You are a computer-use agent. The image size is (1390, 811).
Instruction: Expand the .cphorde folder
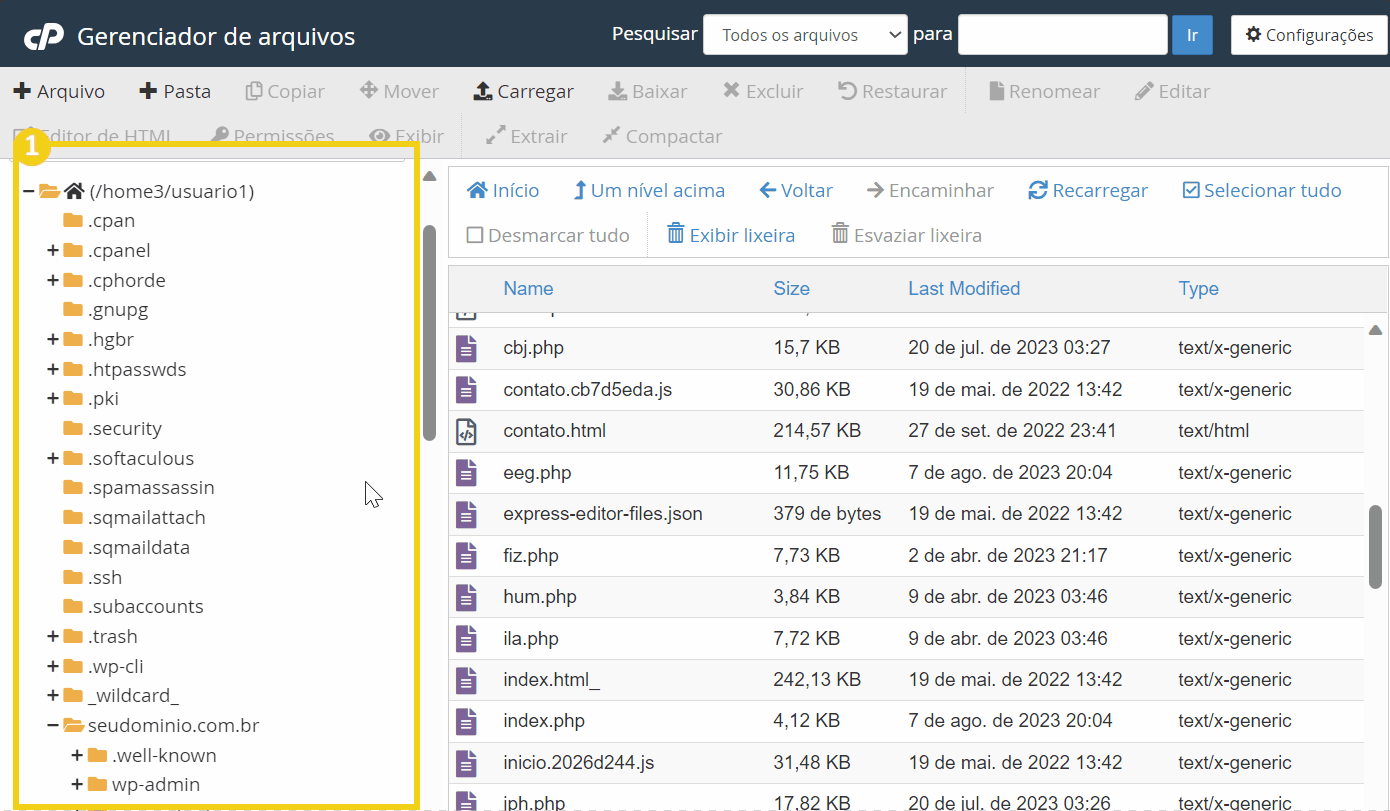52,280
